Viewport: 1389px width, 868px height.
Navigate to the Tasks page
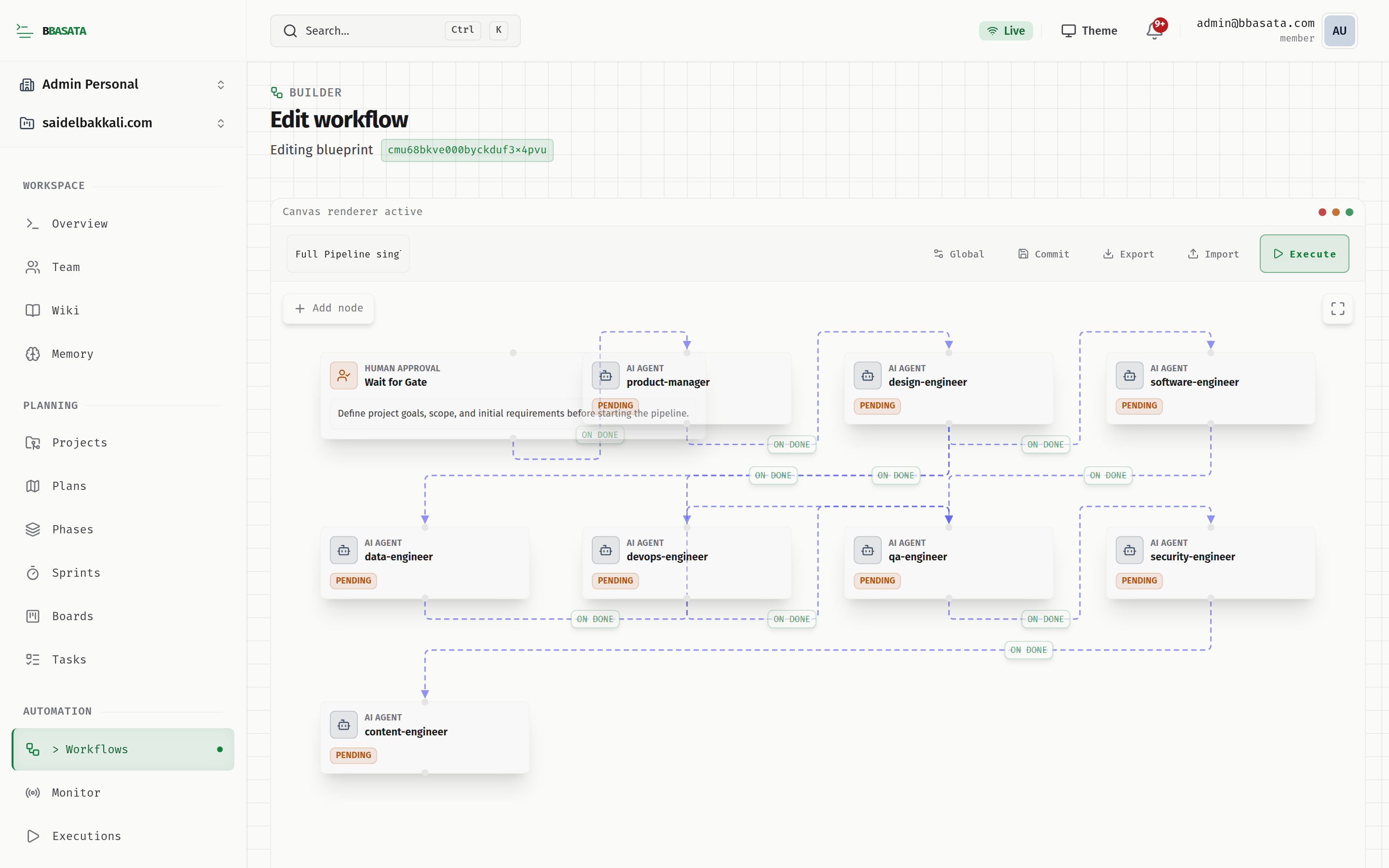pyautogui.click(x=123, y=660)
